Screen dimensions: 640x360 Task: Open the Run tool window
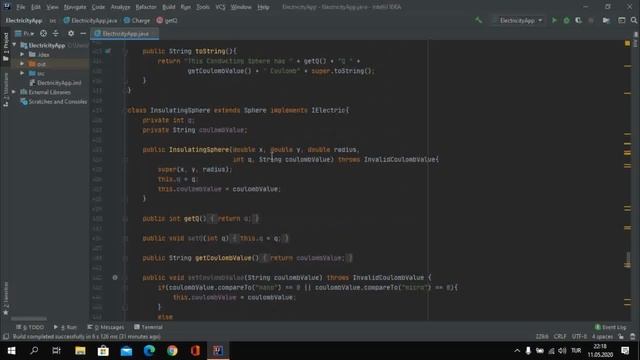[65, 327]
